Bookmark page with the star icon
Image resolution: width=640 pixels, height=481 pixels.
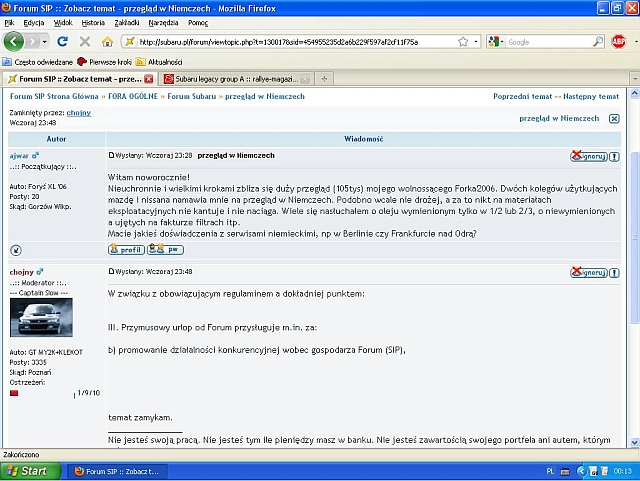pos(462,42)
